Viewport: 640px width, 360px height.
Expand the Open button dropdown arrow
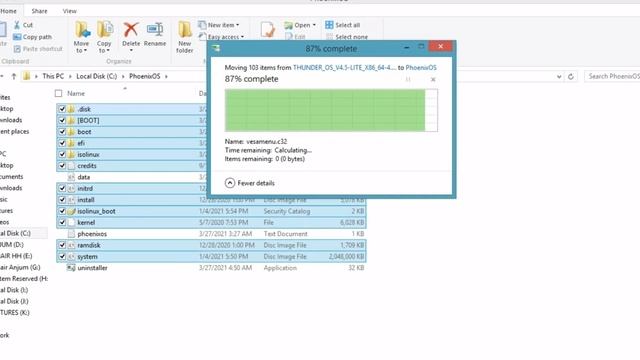click(314, 25)
